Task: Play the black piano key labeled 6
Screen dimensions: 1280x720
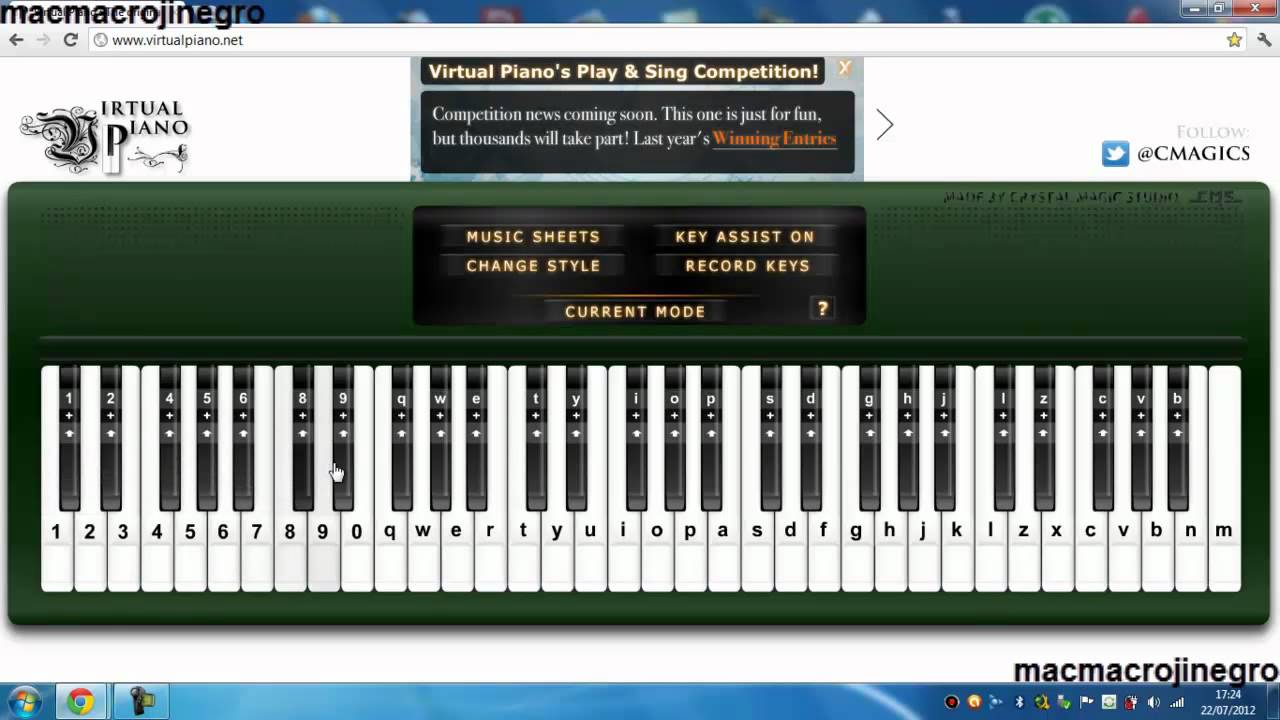Action: point(243,438)
